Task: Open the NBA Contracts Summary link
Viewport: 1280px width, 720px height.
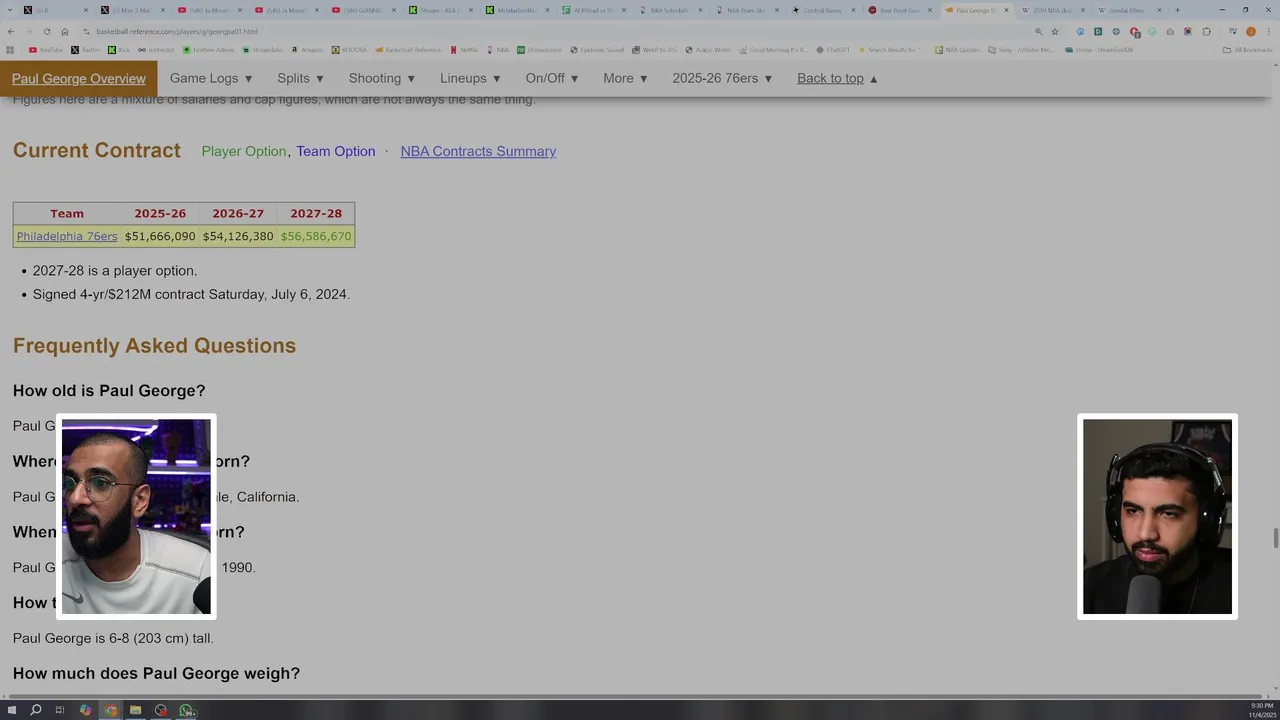Action: (478, 151)
